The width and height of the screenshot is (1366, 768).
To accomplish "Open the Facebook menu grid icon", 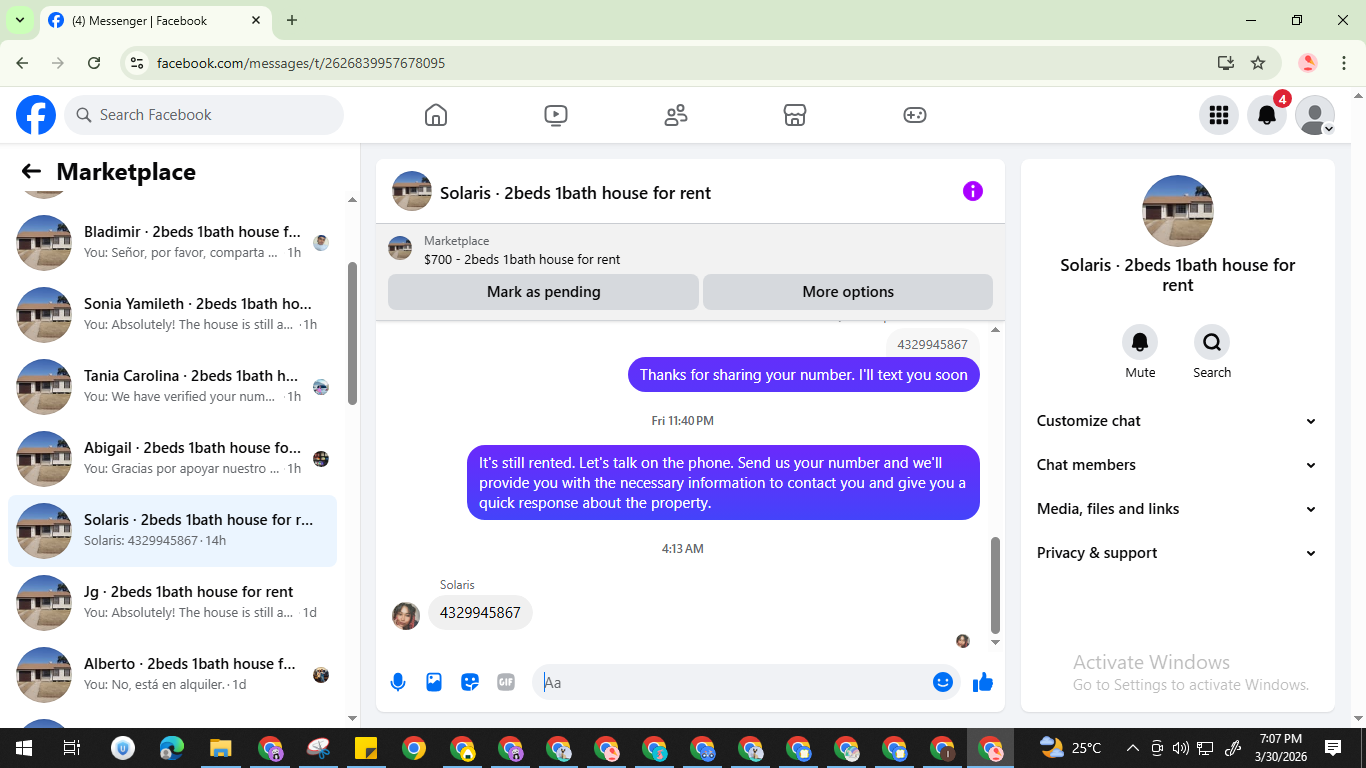I will click(x=1218, y=115).
